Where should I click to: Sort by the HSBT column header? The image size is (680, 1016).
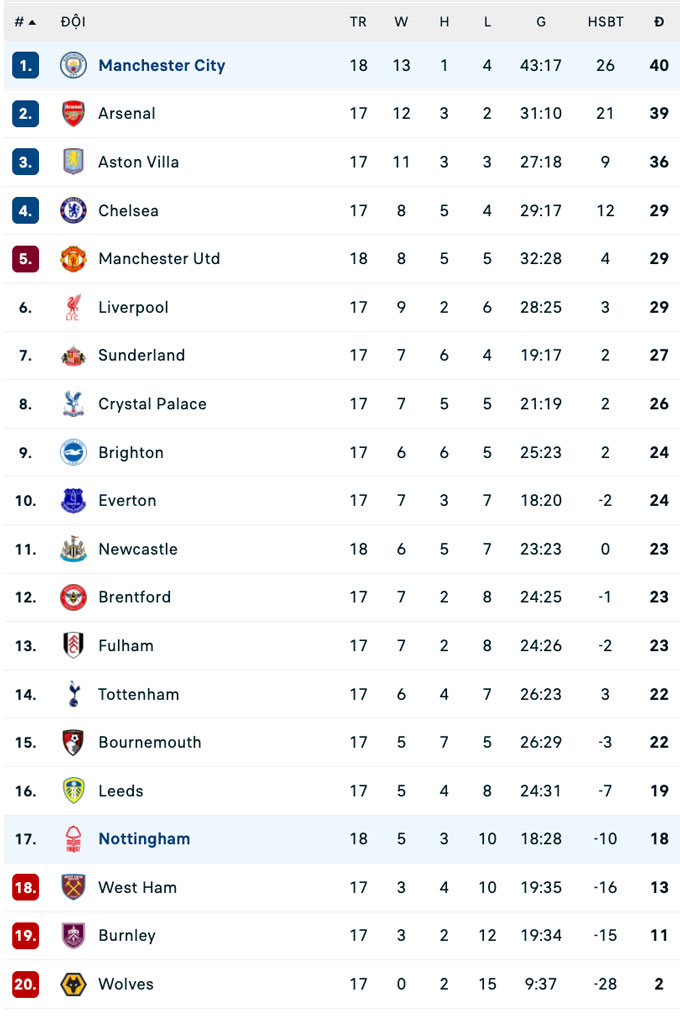coord(605,22)
